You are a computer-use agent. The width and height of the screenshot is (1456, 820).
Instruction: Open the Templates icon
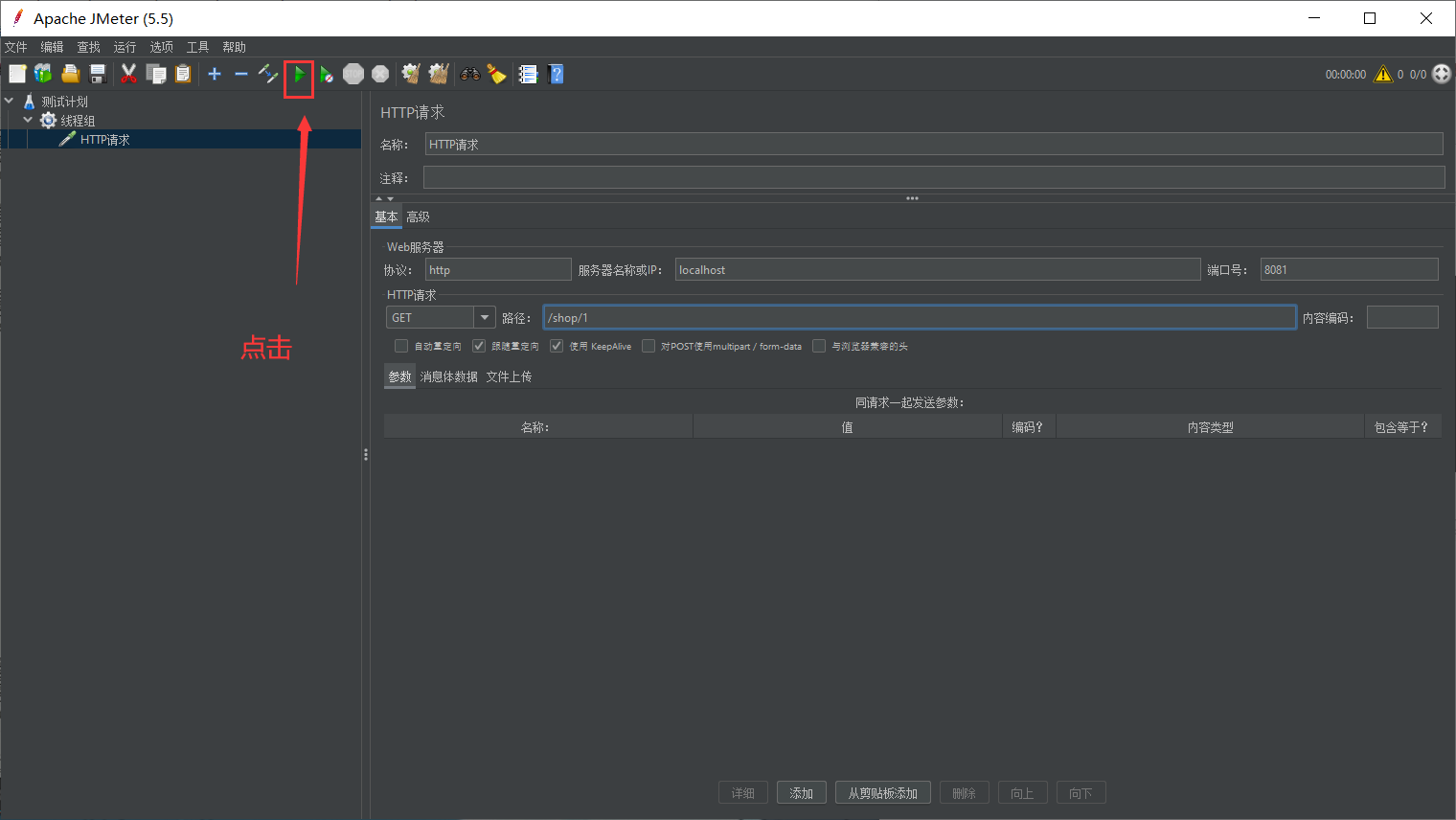[x=43, y=74]
